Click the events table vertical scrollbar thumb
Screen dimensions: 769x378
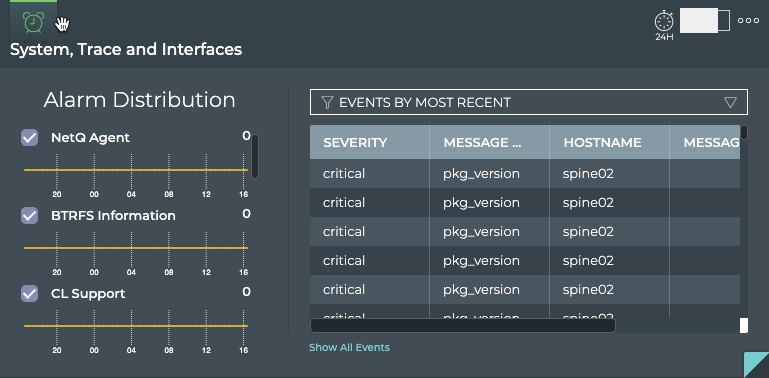click(x=744, y=132)
